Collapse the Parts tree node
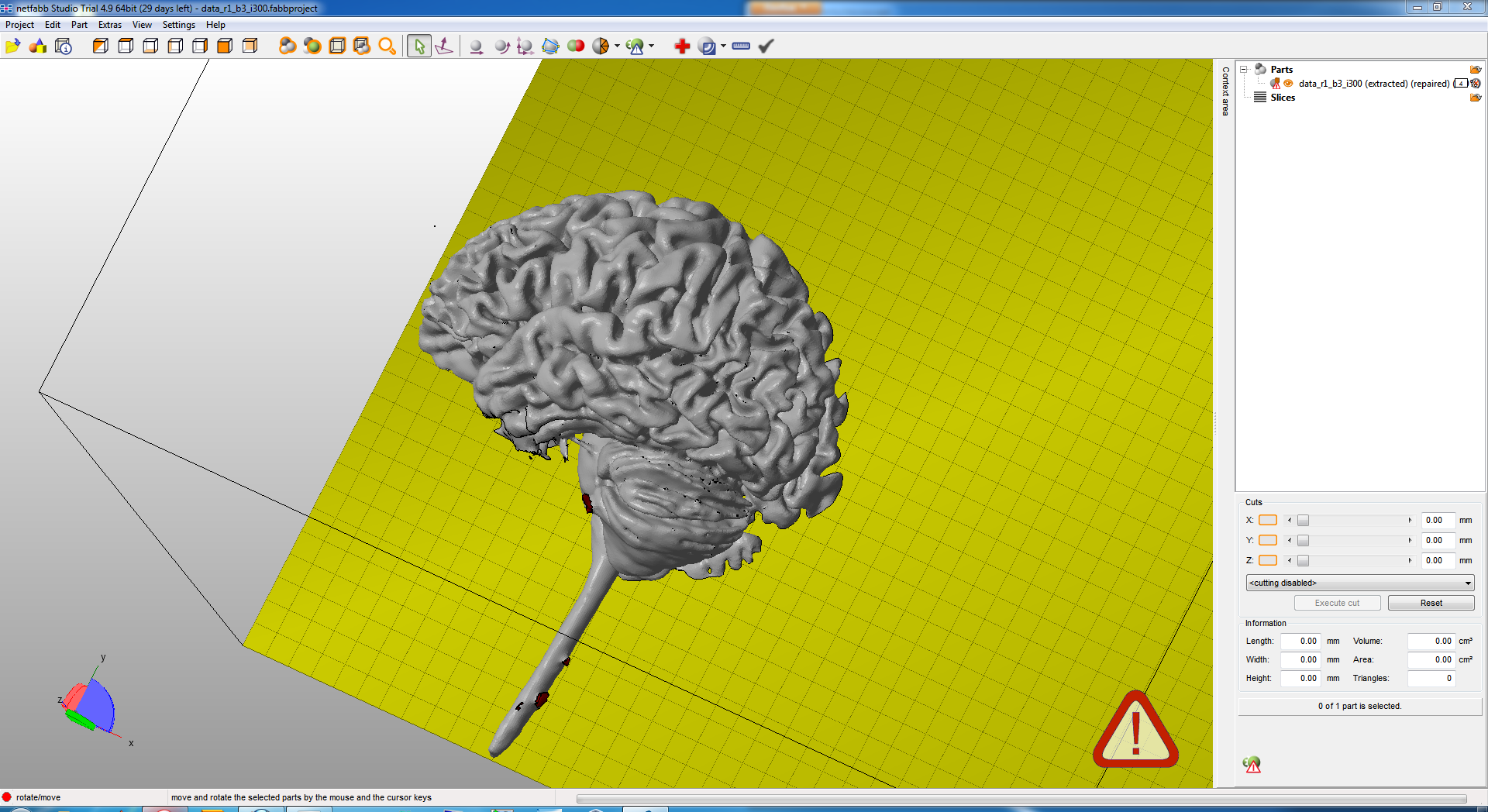This screenshot has height=812, width=1488. [x=1244, y=70]
